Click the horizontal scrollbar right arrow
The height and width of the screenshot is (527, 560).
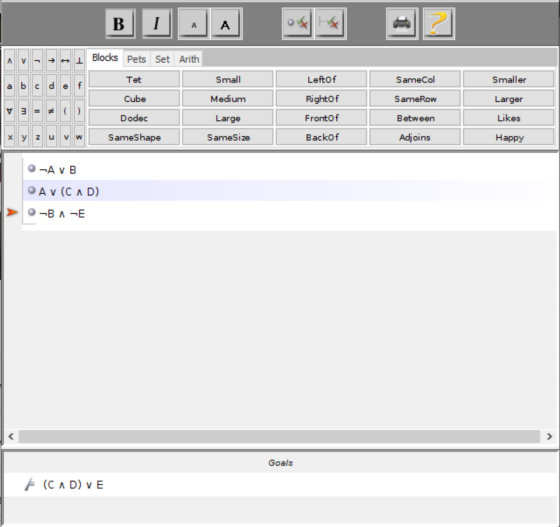point(549,436)
